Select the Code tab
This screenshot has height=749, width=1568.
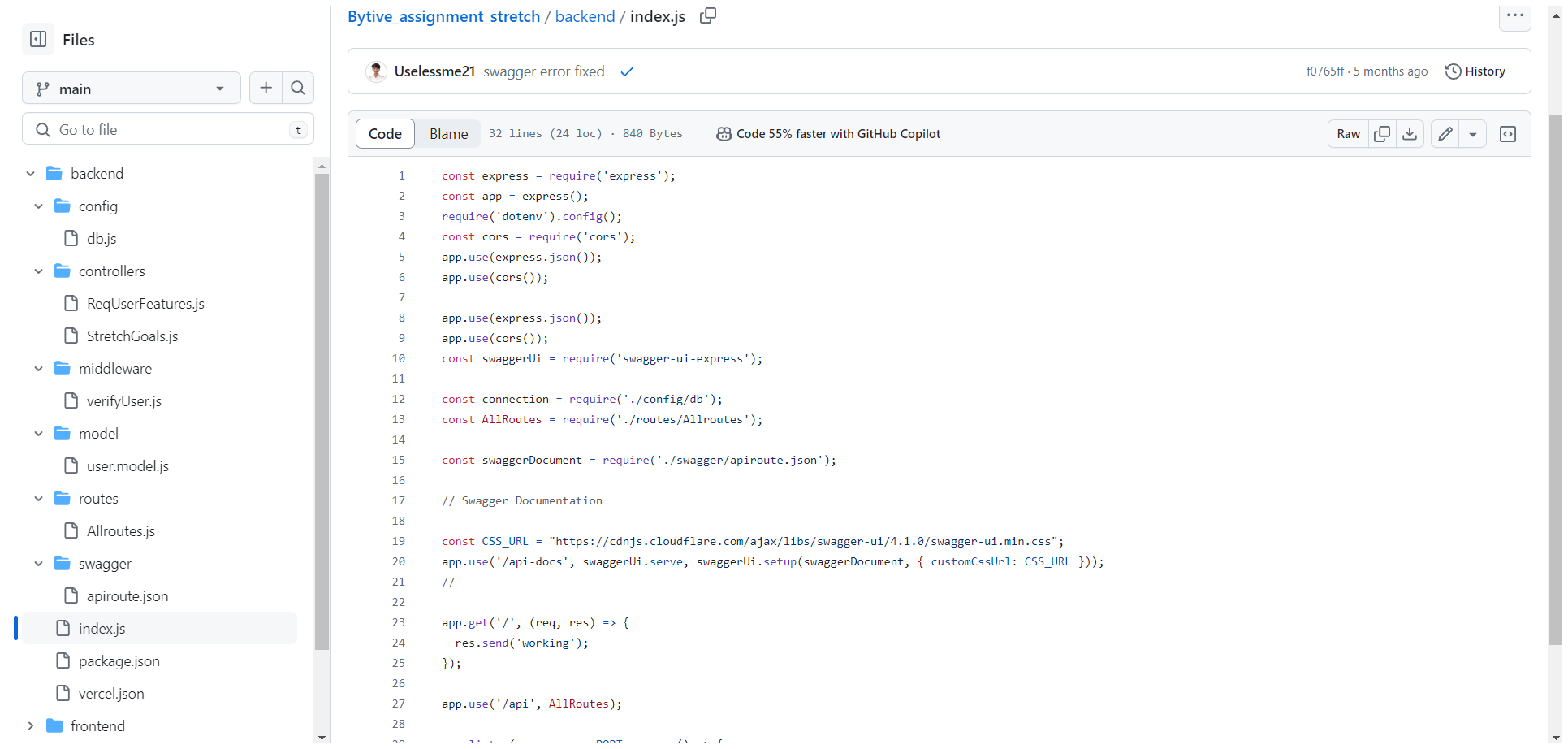pos(385,134)
